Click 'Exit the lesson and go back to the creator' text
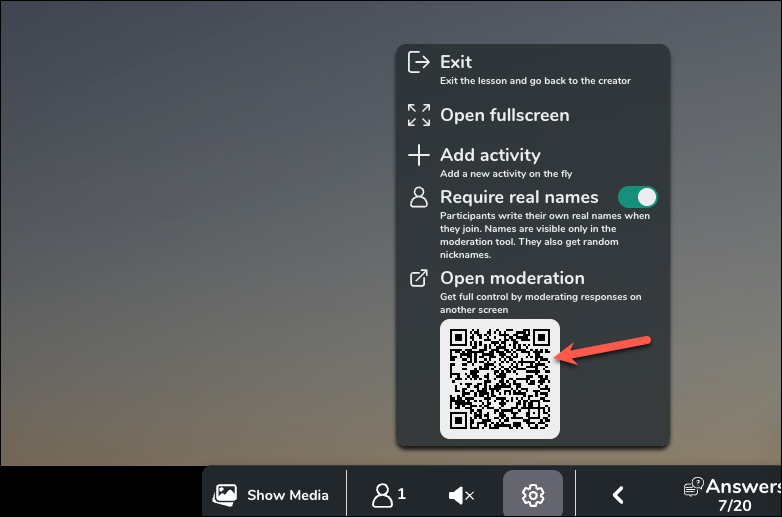 [535, 81]
